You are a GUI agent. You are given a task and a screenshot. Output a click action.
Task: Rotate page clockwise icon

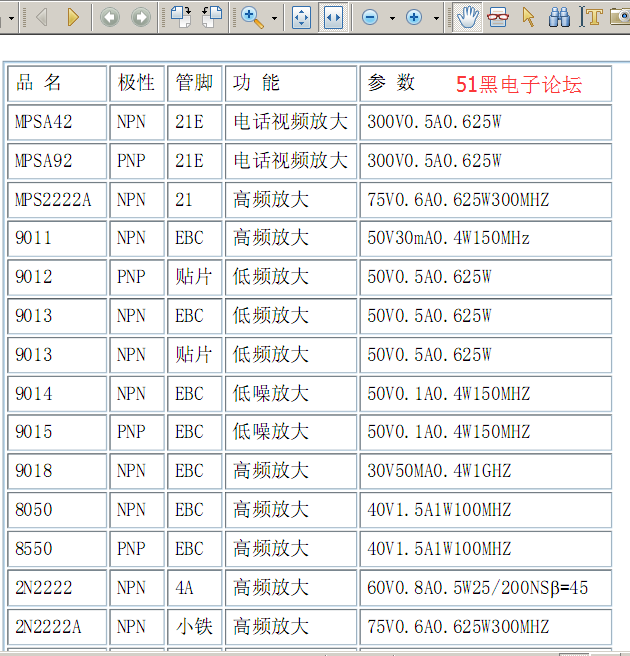(x=182, y=17)
